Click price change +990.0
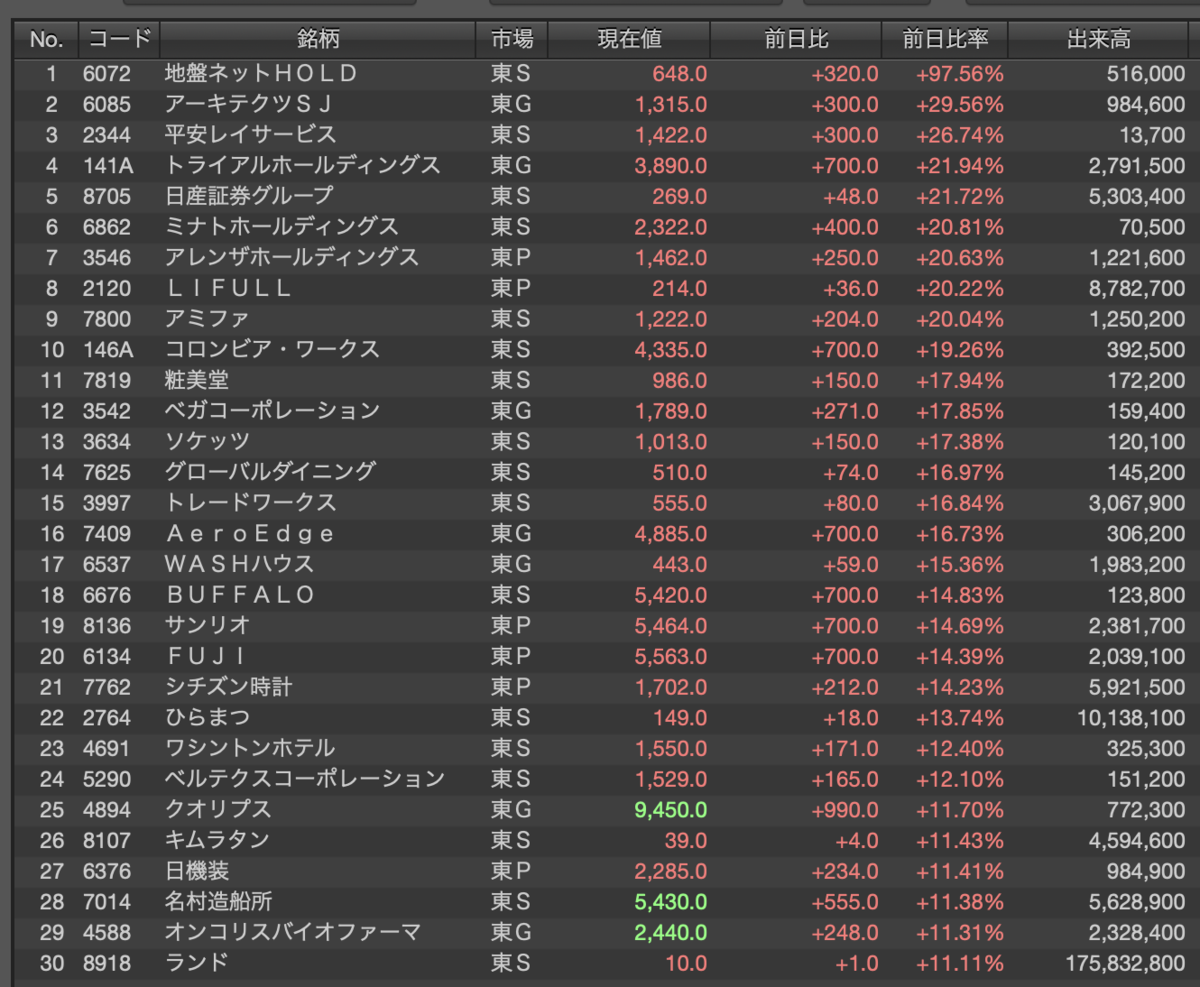The height and width of the screenshot is (987, 1200). (x=845, y=809)
